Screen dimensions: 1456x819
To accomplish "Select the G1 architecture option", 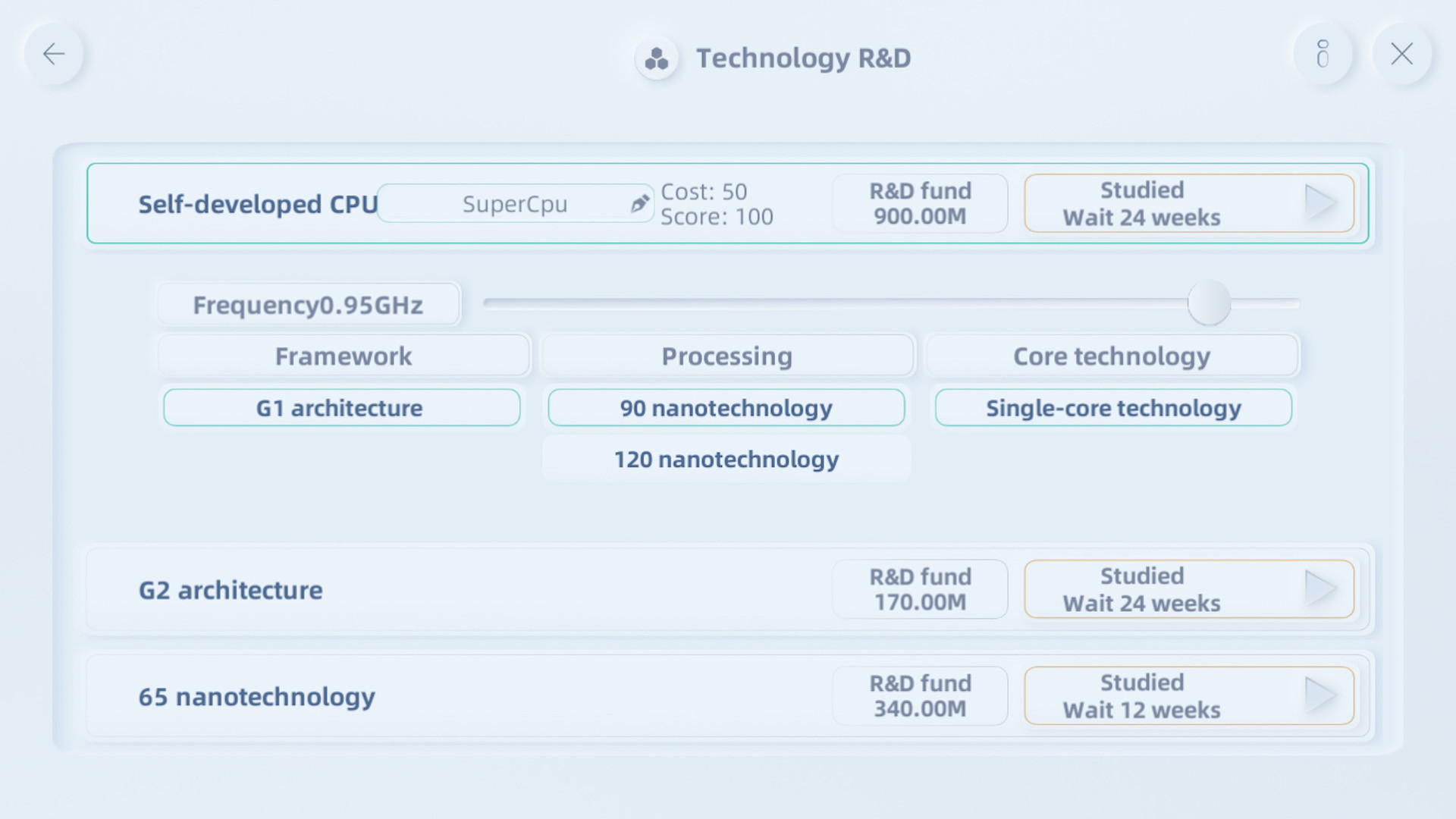I will [x=340, y=408].
